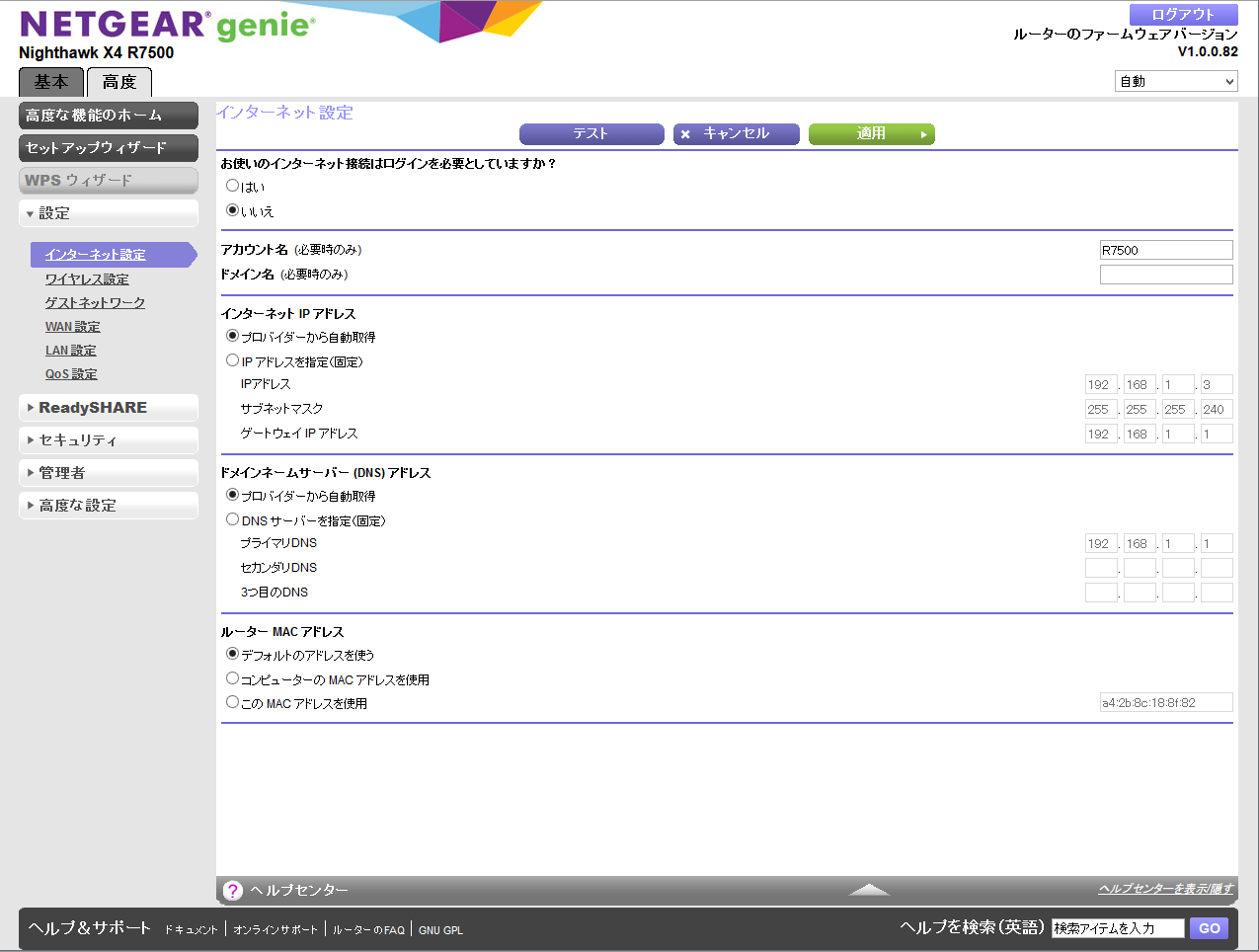Click the ヘルプセンターを表示/隠す link
This screenshot has width=1259, height=952.
[1165, 889]
